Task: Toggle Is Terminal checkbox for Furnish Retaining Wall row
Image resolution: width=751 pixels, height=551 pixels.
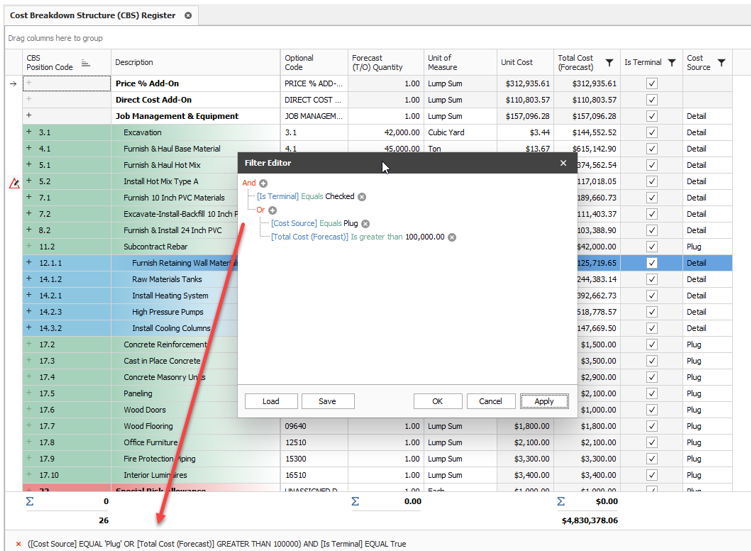Action: [652, 263]
